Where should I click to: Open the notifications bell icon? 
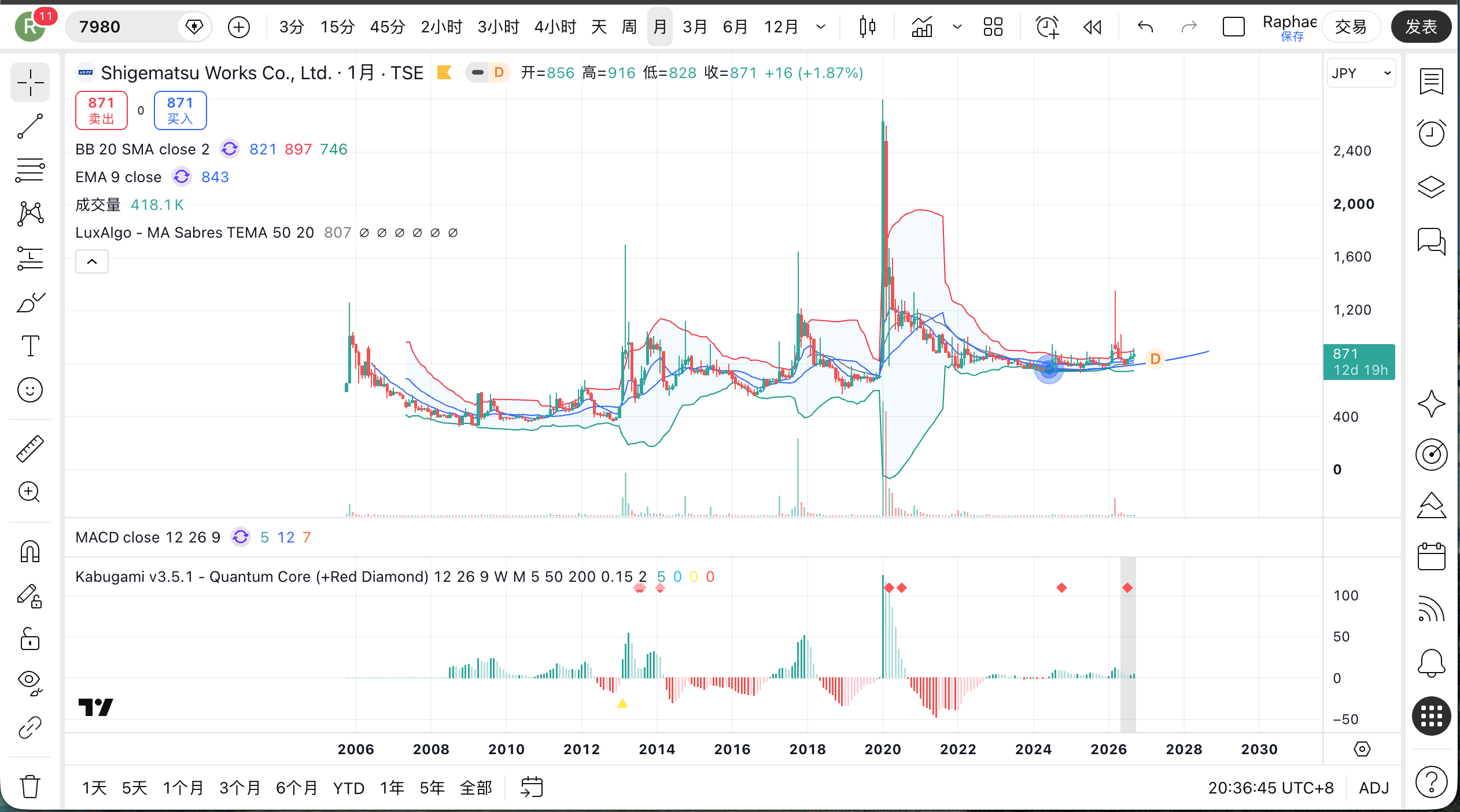(x=1432, y=663)
